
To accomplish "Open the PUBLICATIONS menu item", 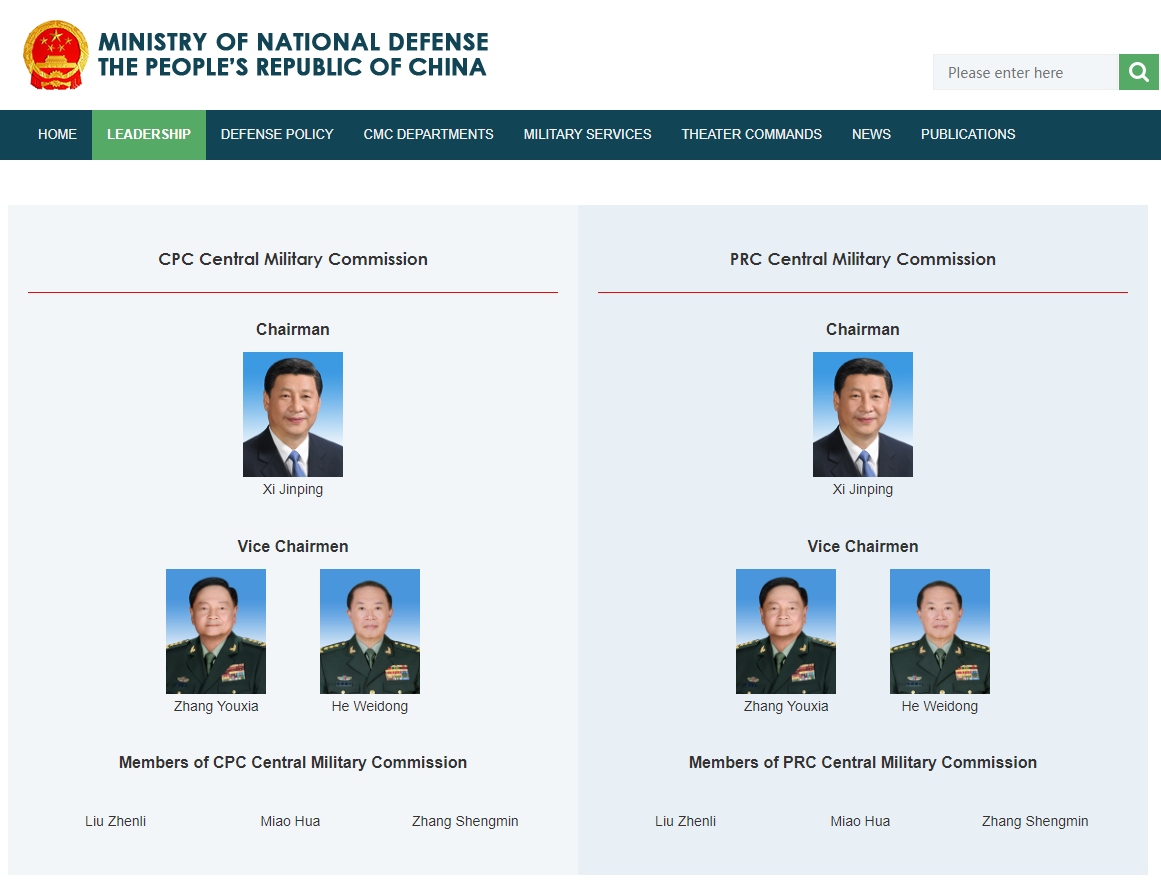I will (968, 134).
